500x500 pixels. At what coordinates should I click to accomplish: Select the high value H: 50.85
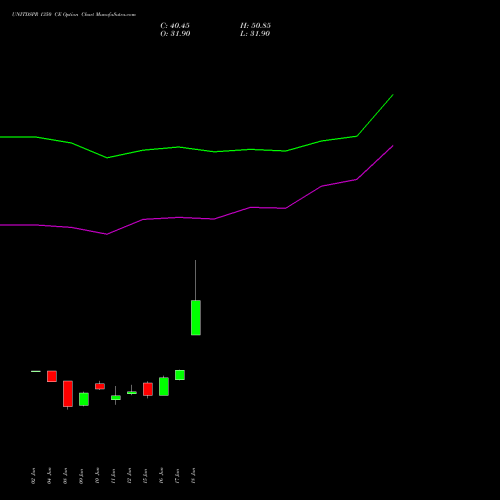click(255, 26)
